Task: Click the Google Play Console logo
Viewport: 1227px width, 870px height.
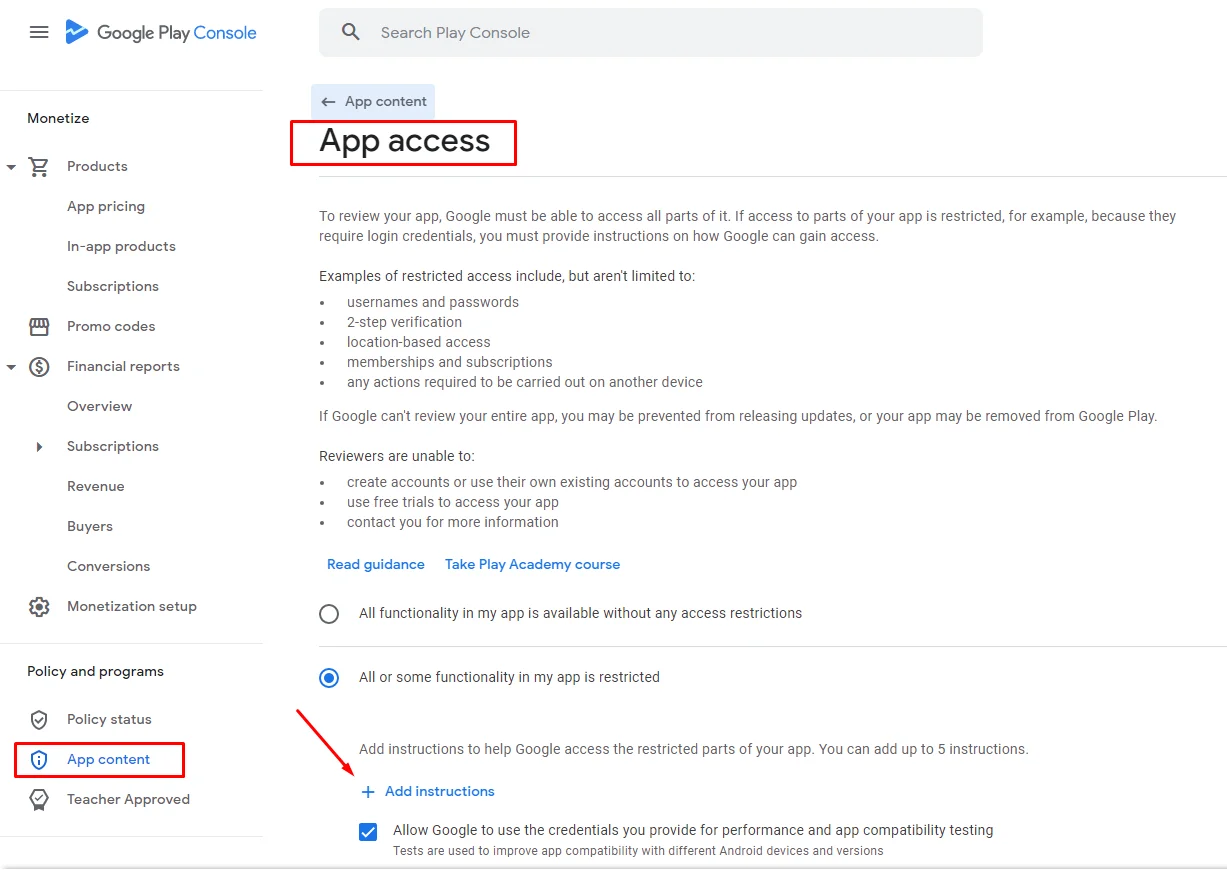Action: [161, 32]
